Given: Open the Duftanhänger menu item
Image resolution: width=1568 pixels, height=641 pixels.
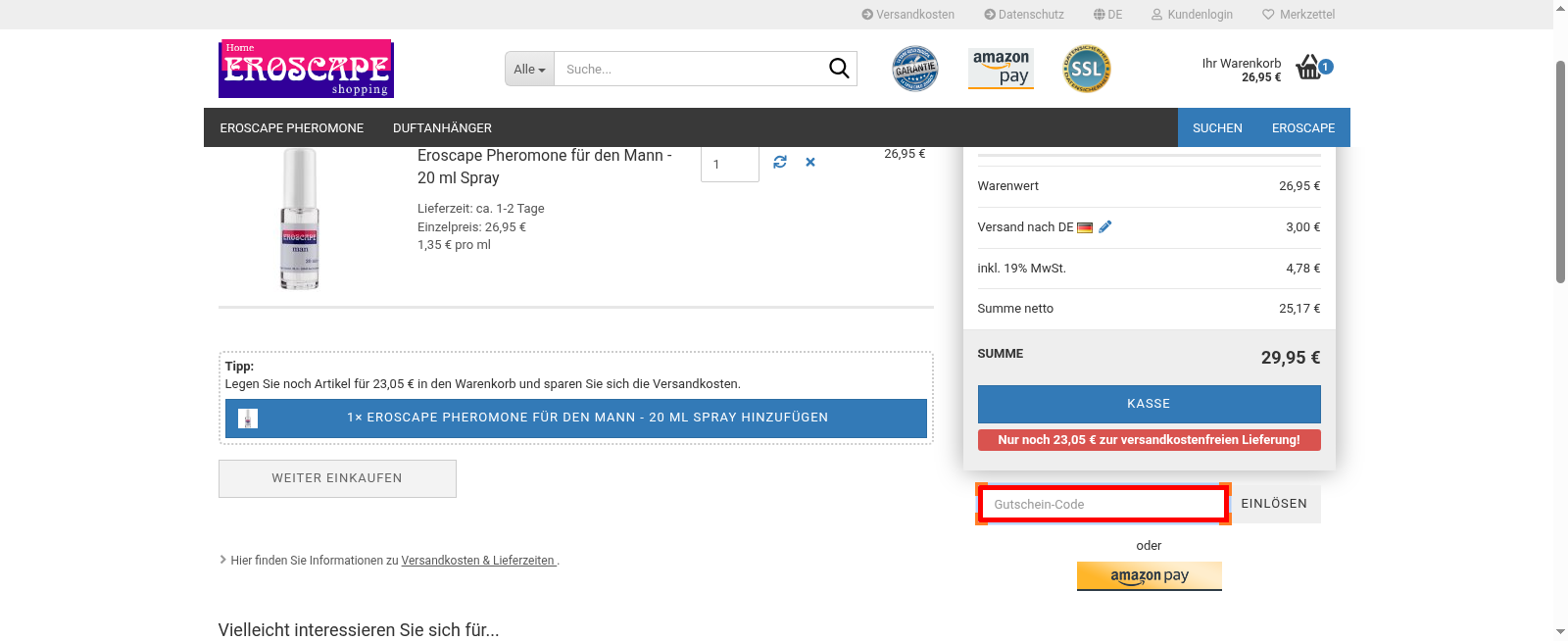Looking at the screenshot, I should (x=442, y=127).
